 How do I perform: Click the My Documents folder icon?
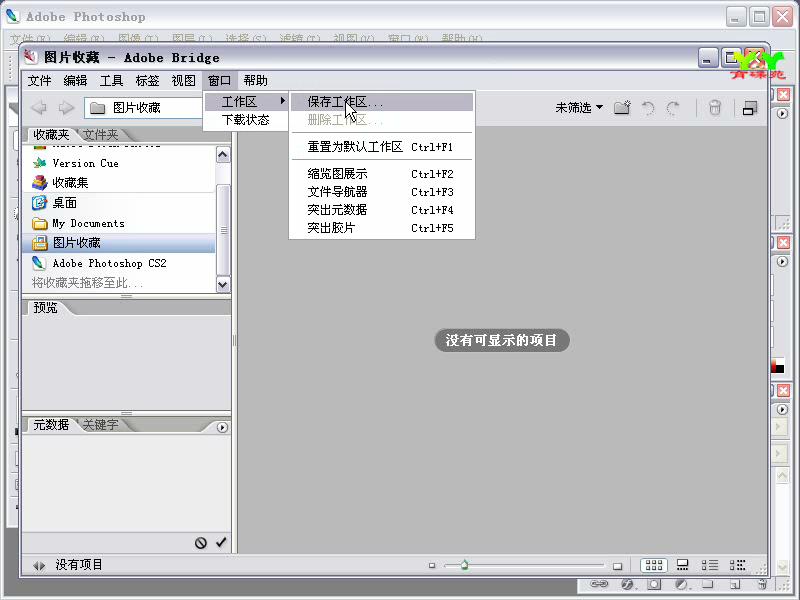click(39, 223)
